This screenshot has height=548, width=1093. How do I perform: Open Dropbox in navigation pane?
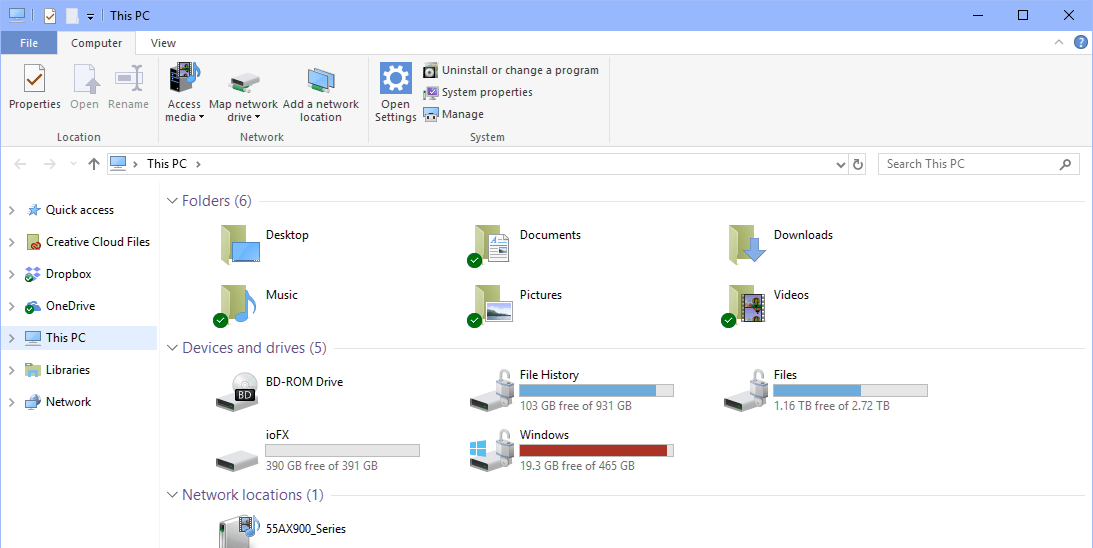68,274
